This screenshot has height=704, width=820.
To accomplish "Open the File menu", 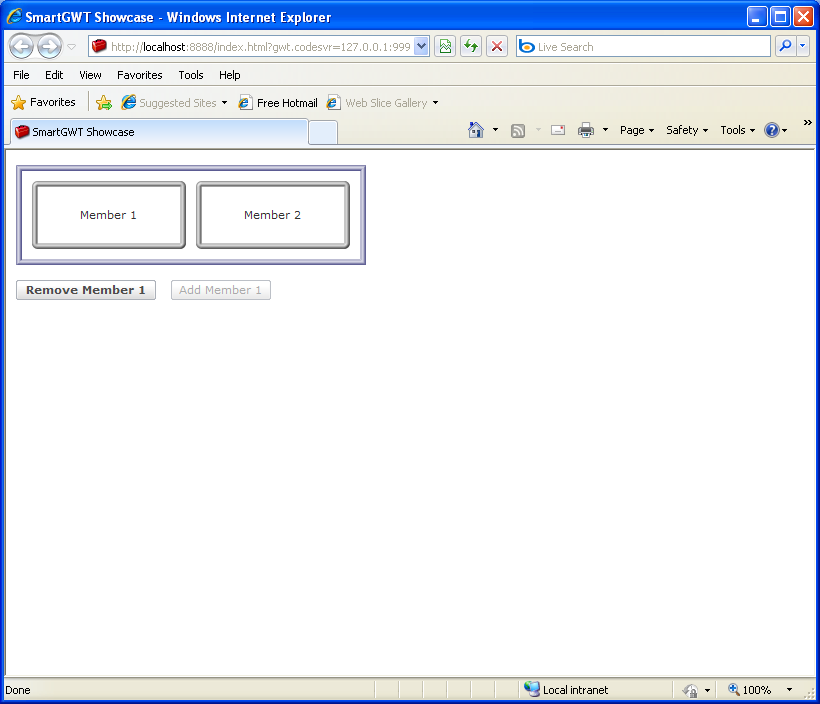I will [21, 75].
